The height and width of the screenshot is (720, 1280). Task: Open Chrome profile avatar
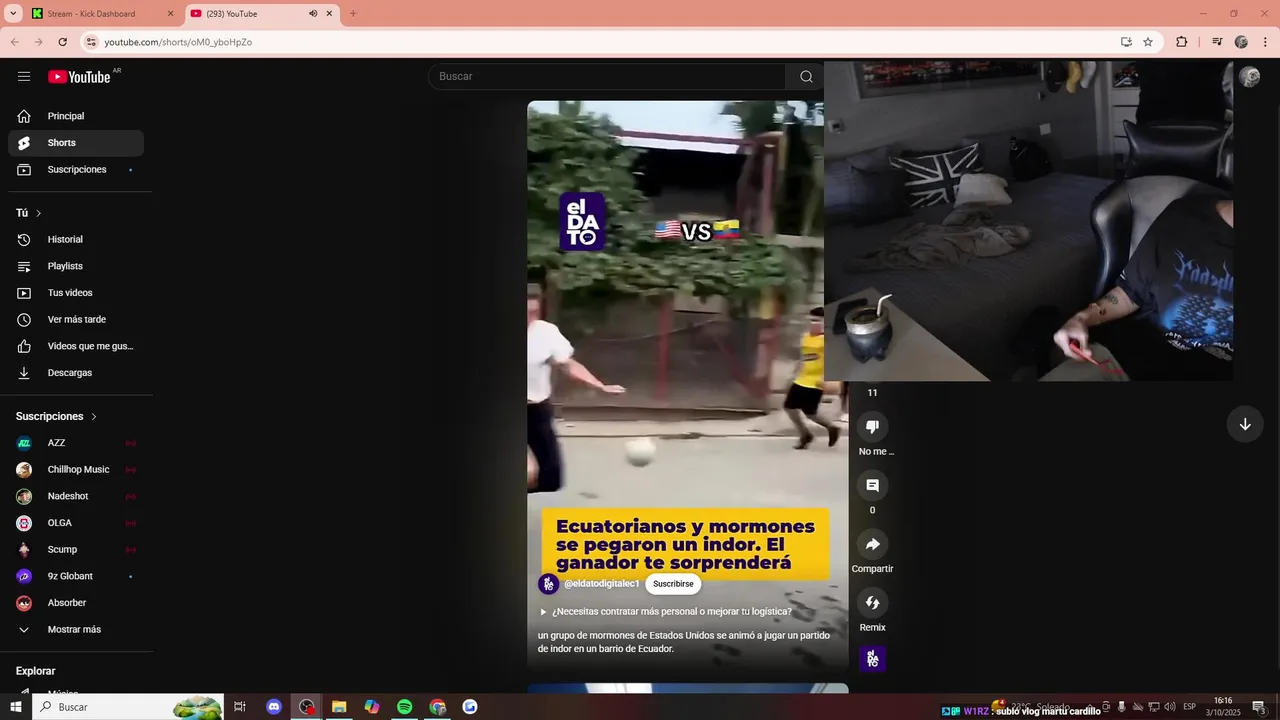point(1241,42)
